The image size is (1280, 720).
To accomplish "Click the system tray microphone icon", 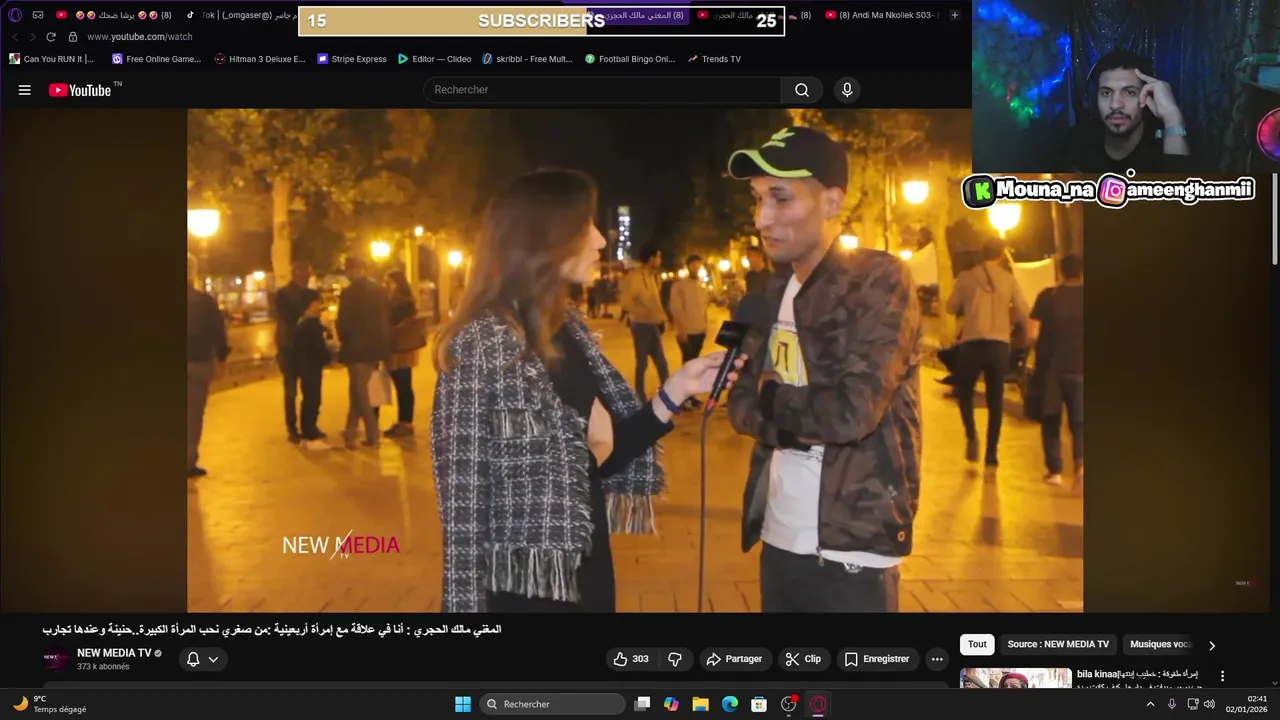I will click(x=1172, y=704).
